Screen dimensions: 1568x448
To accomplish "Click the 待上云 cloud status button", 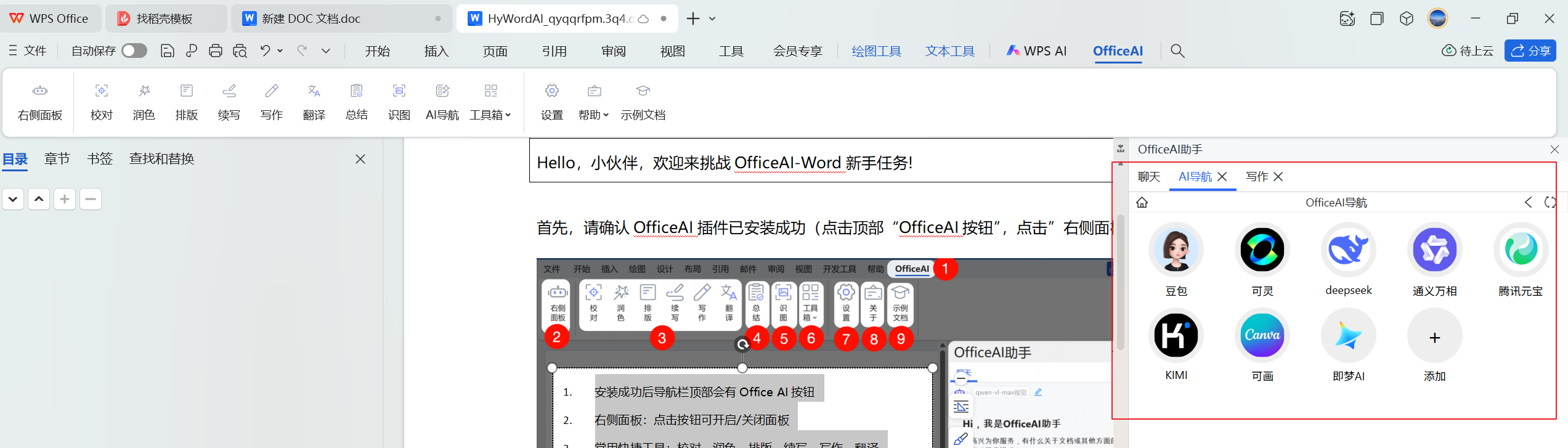I will click(1468, 51).
